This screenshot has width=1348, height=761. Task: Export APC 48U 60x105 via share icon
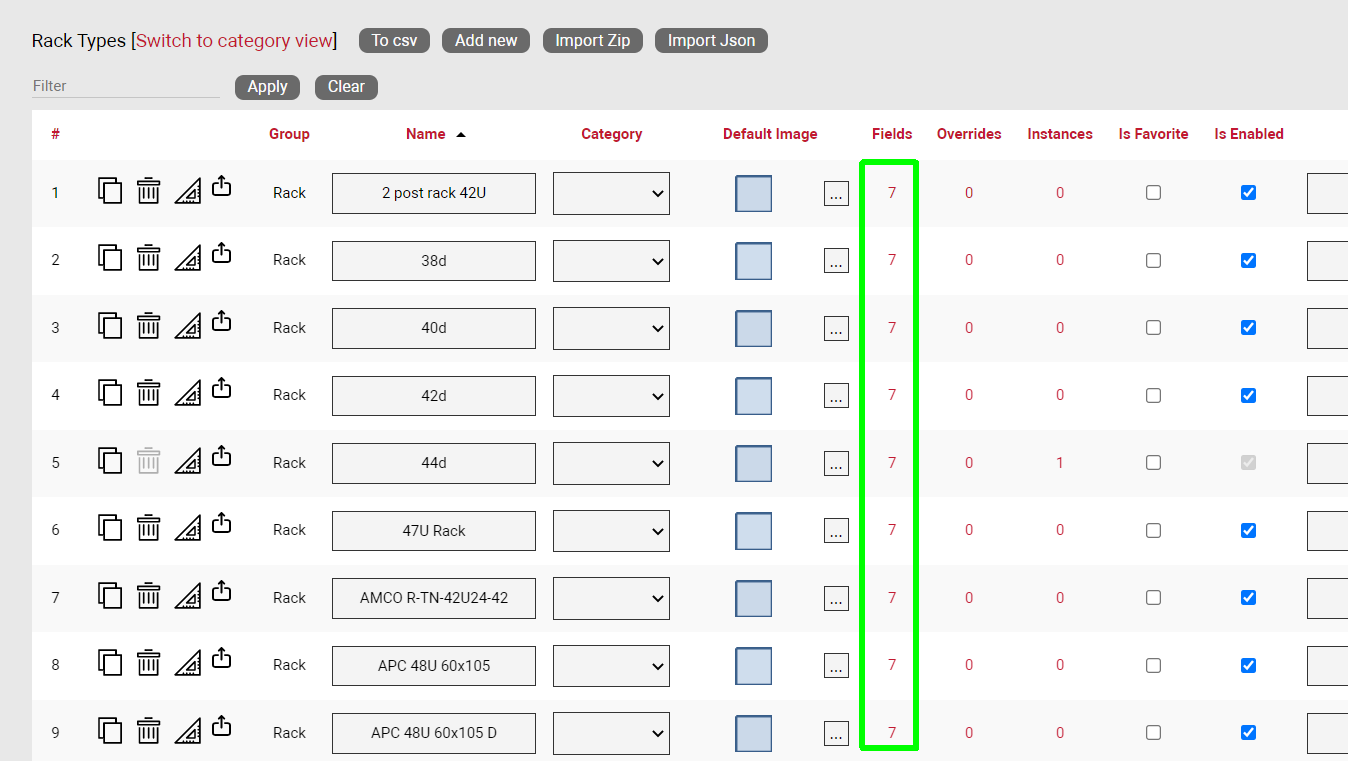pyautogui.click(x=222, y=659)
